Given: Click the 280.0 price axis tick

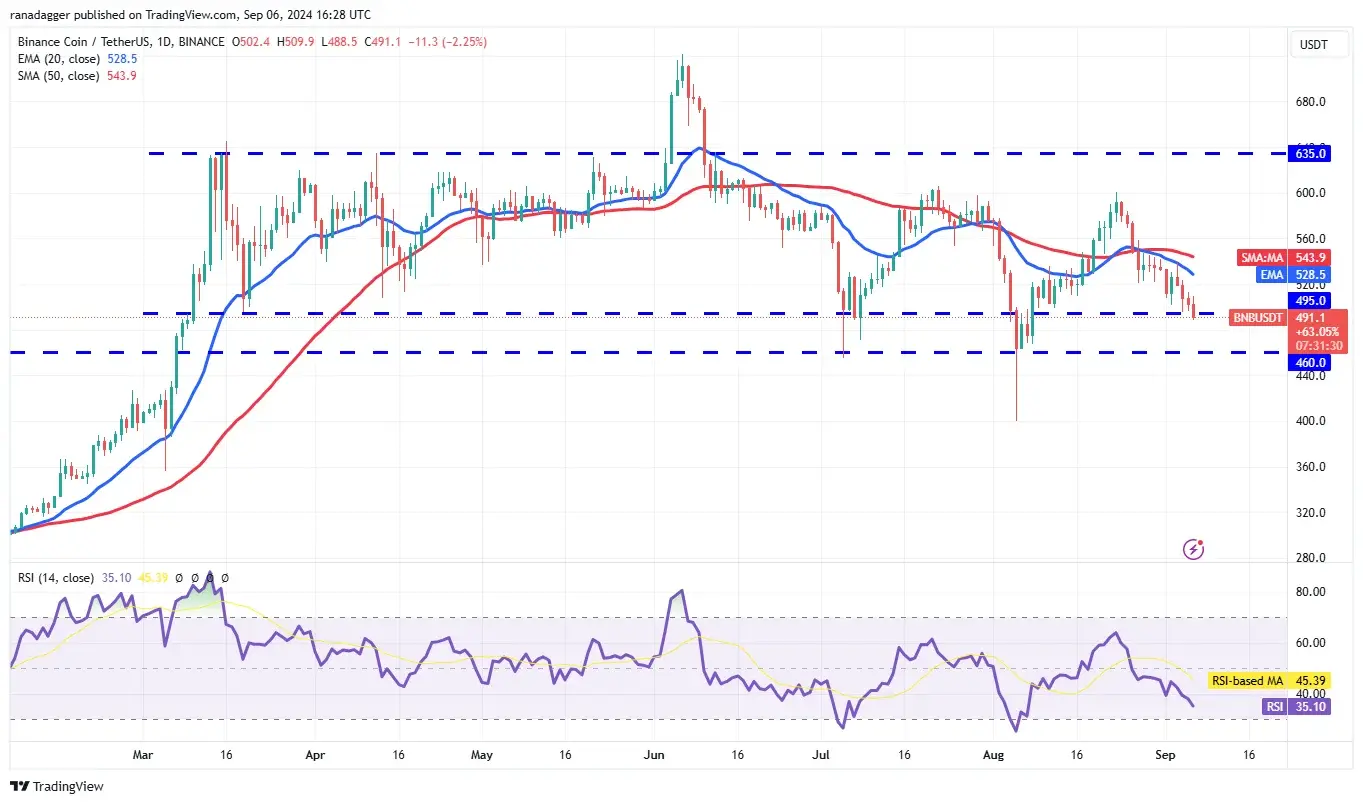Looking at the screenshot, I should coord(1311,558).
